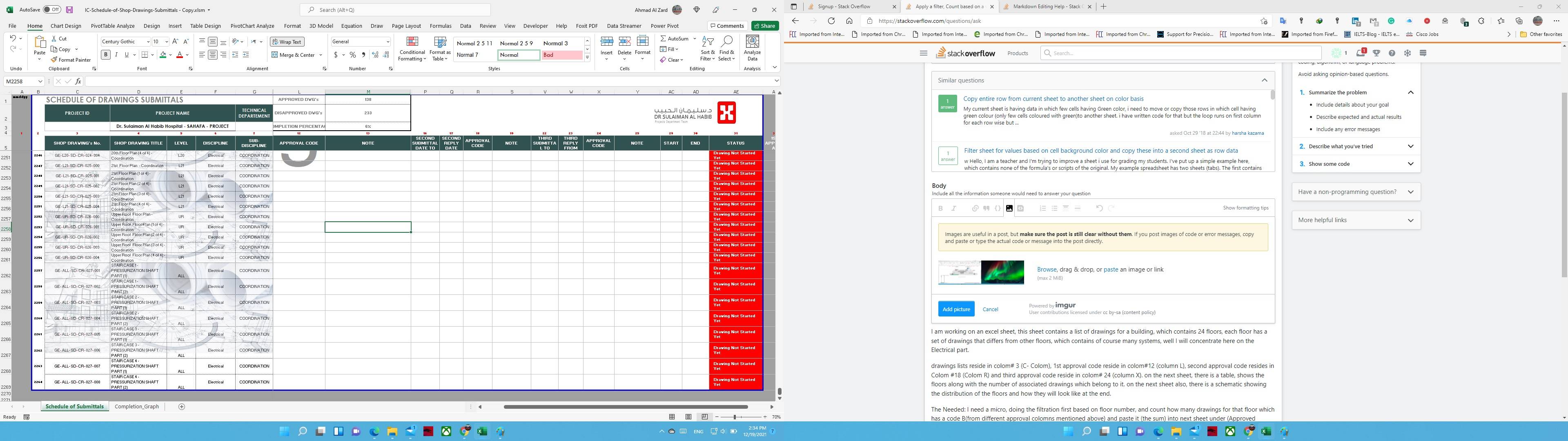The width and height of the screenshot is (1568, 441).
Task: Click the Comments button in Excel
Action: coord(727,26)
